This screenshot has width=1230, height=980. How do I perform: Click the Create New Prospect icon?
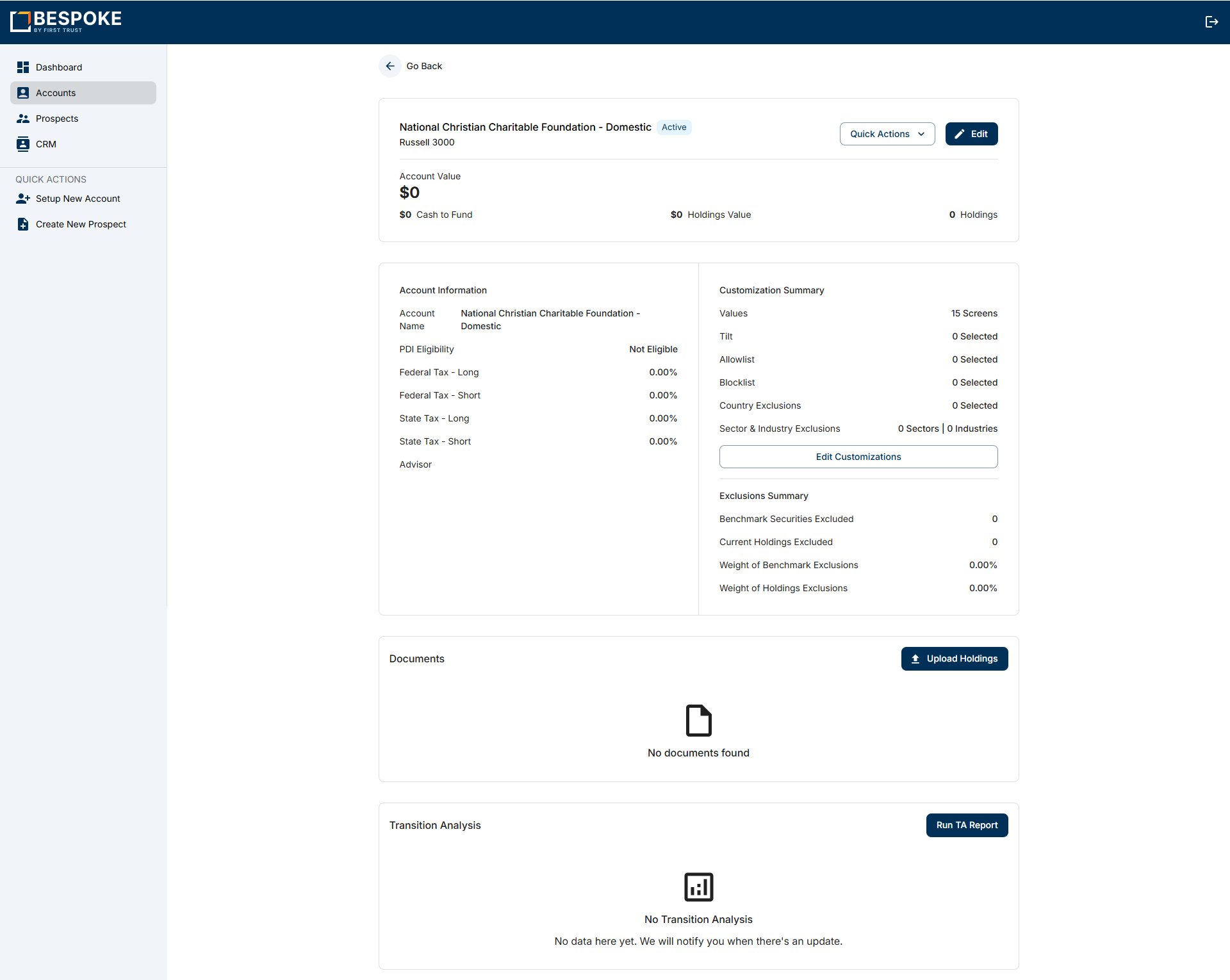(23, 224)
